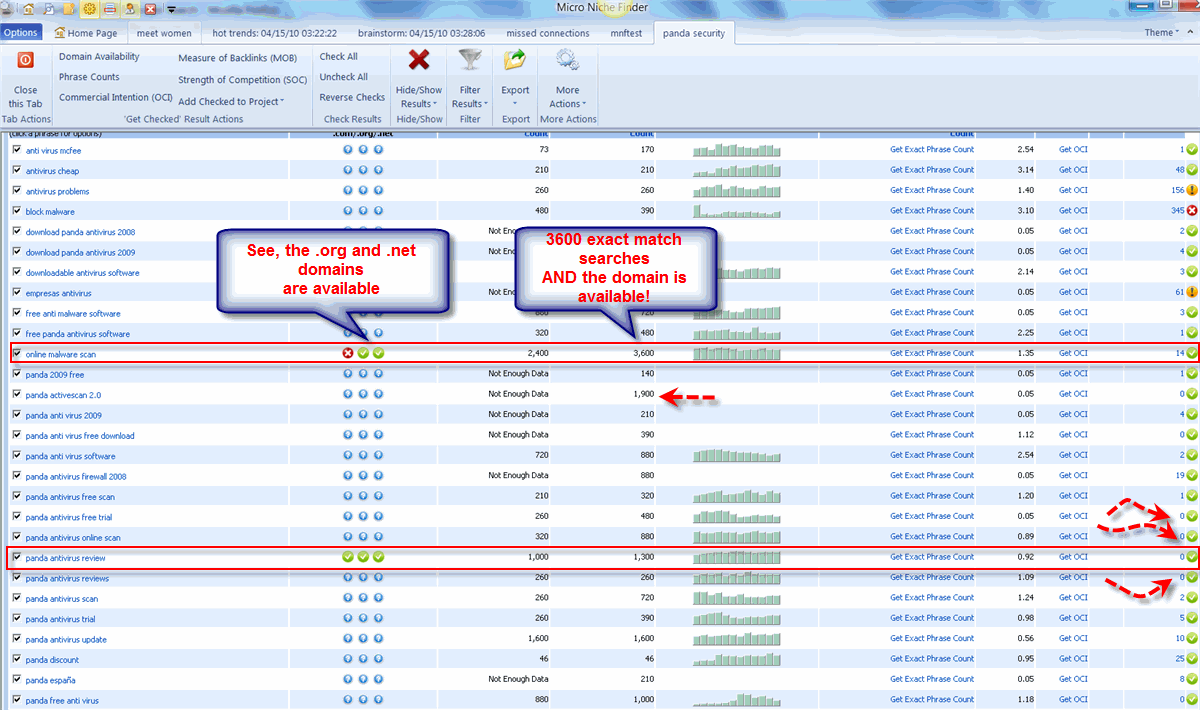Viewport: 1200px width, 710px height.
Task: Click the red X icon in quick access toolbar
Action: click(x=150, y=9)
